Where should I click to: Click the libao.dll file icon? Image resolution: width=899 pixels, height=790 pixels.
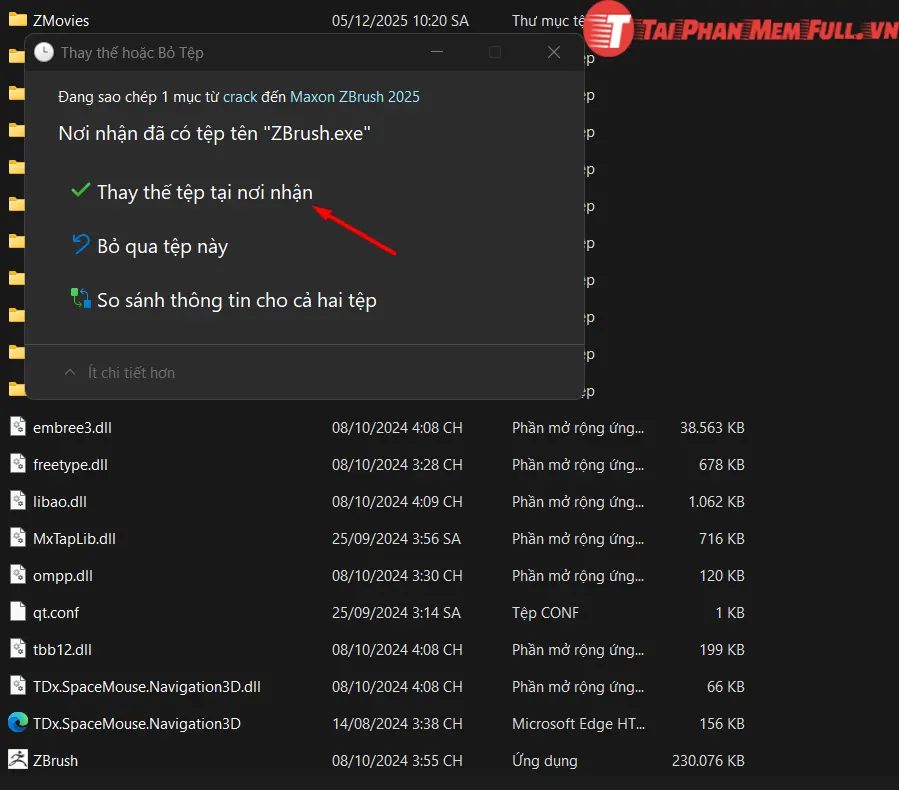click(x=17, y=501)
